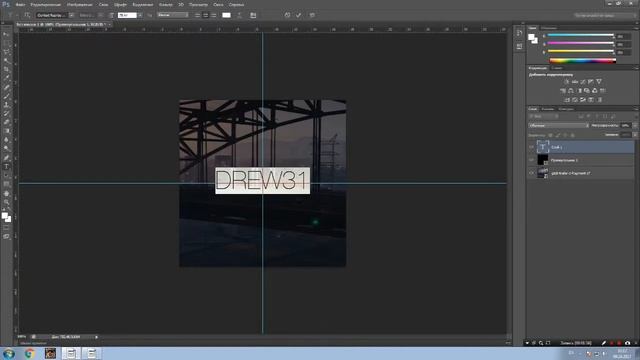
Task: Align text left in options bar
Action: pyautogui.click(x=197, y=15)
